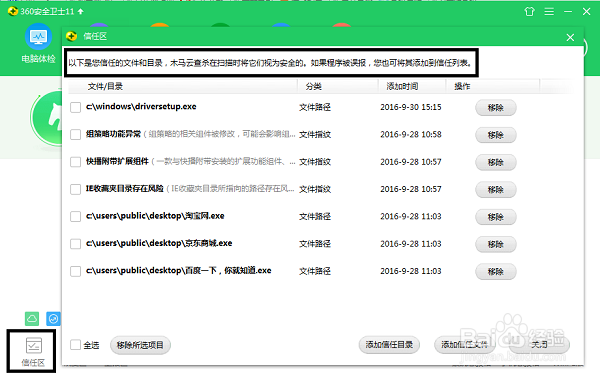
Task: Click 移除 for 百度一下，你就知道.exe
Action: [x=496, y=272]
